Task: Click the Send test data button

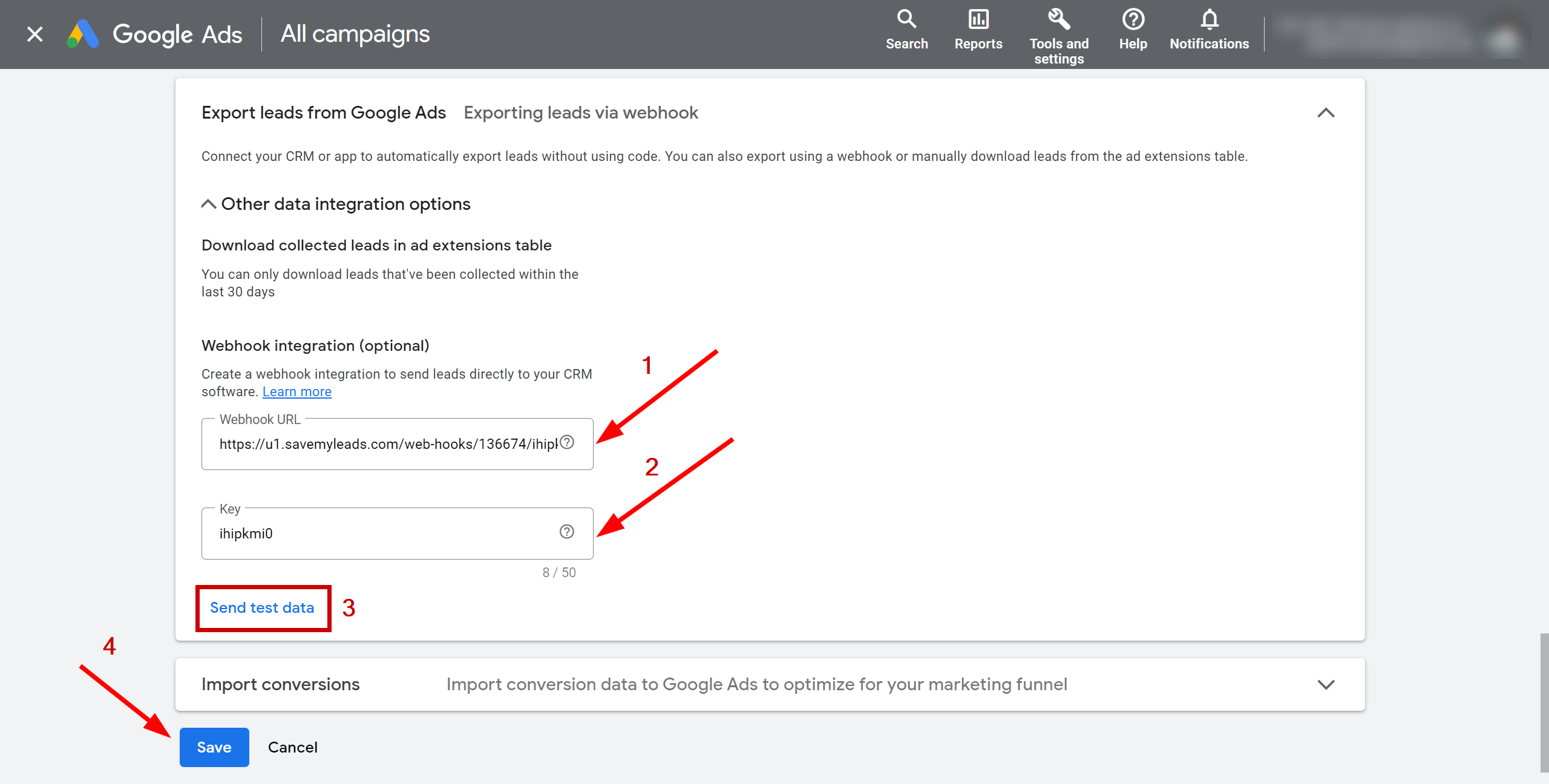Action: coord(262,607)
